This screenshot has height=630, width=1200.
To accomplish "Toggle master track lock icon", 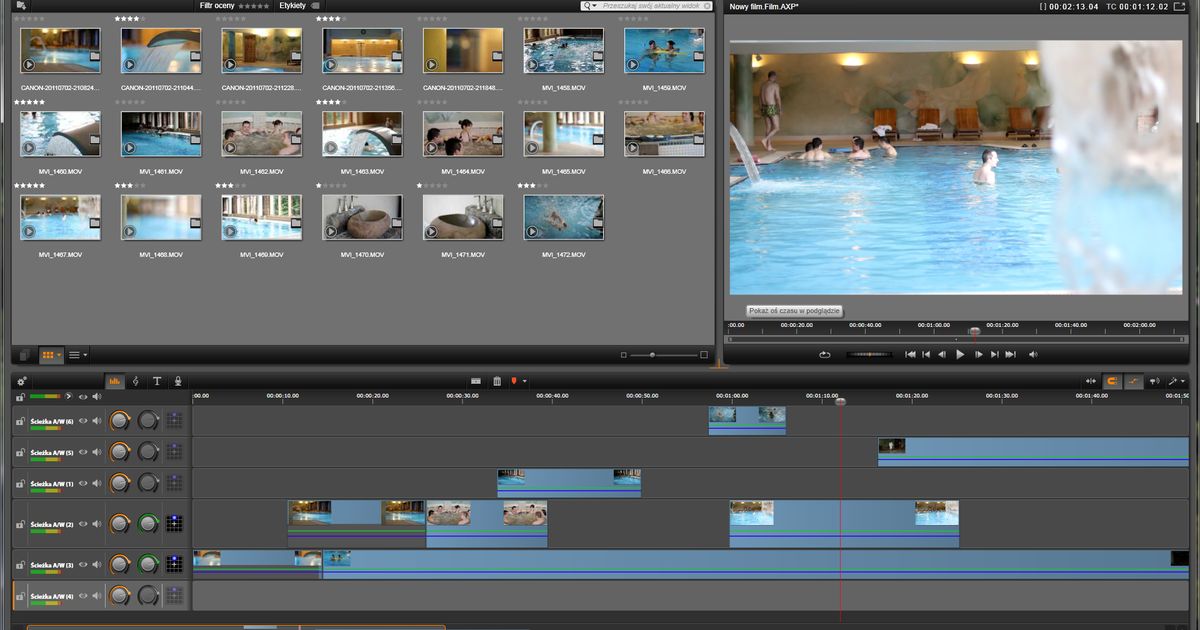I will coord(20,396).
